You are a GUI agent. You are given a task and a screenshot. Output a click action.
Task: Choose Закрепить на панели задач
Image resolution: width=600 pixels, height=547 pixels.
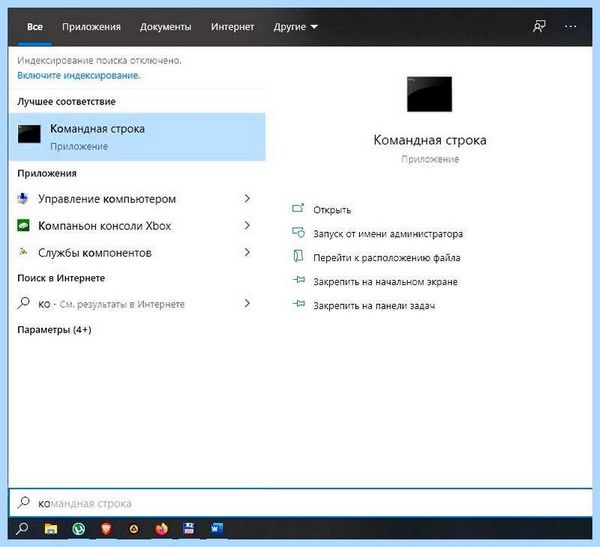[x=374, y=305]
